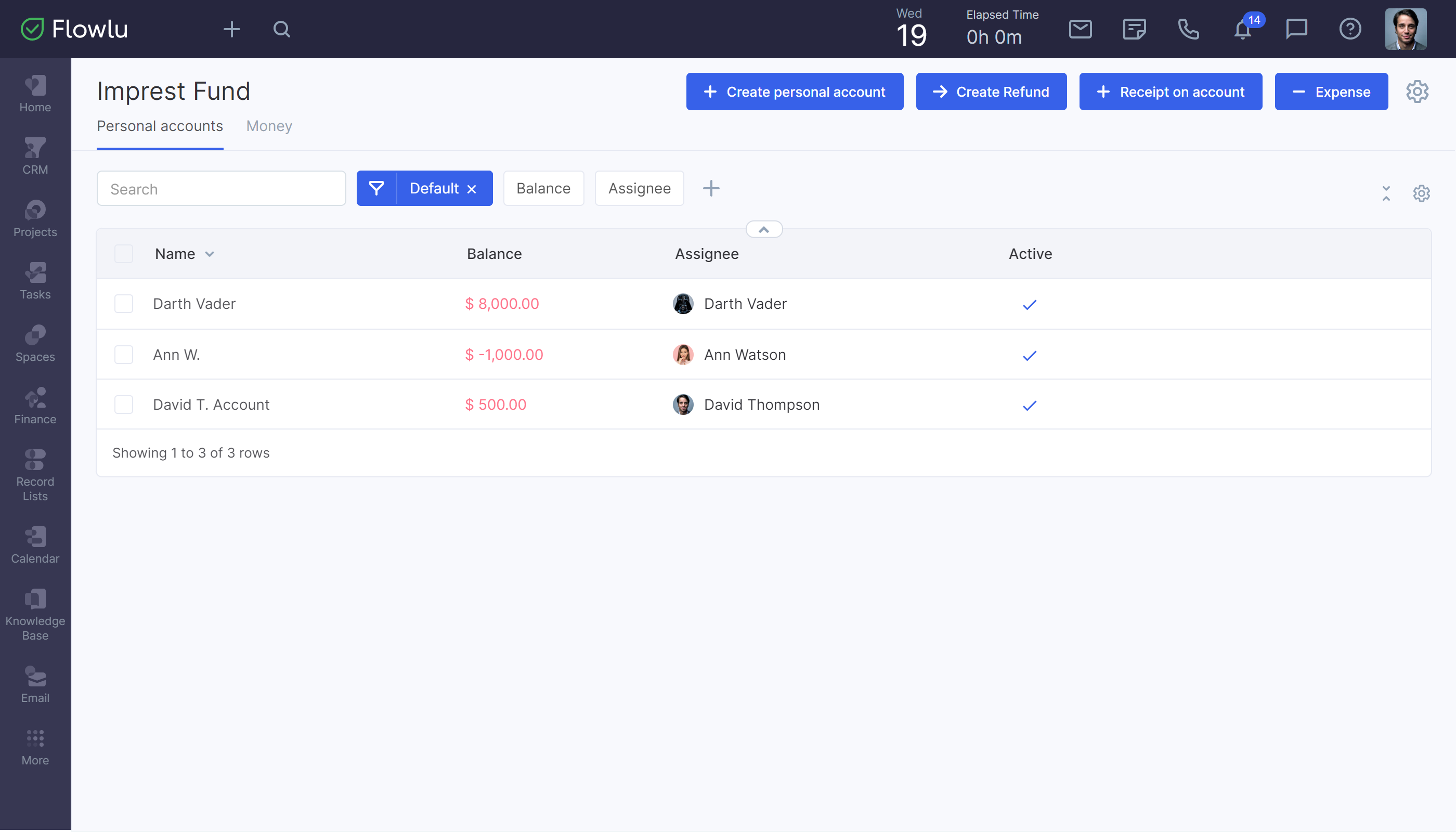Open the help question mark icon

tap(1350, 29)
